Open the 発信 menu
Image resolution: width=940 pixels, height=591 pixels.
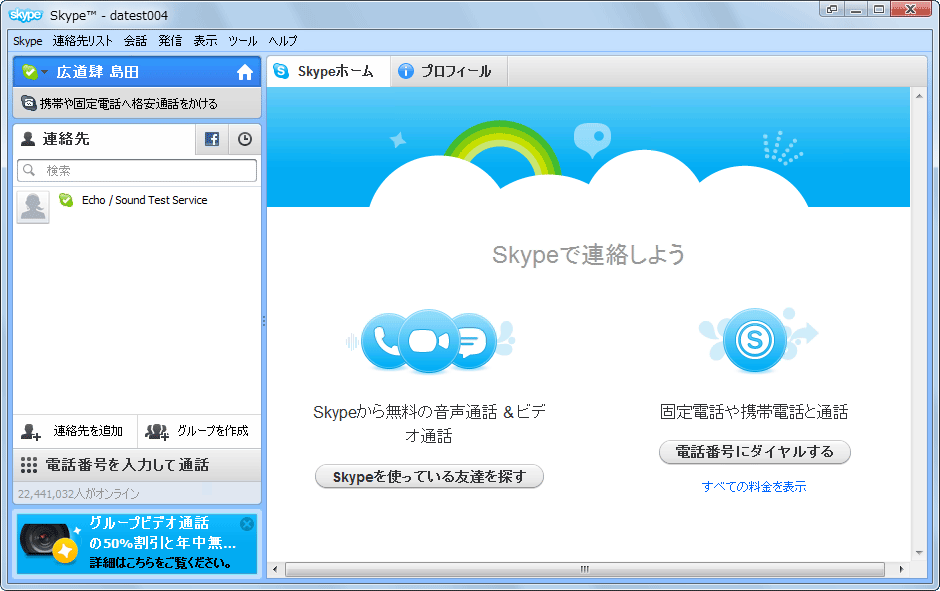tap(170, 41)
